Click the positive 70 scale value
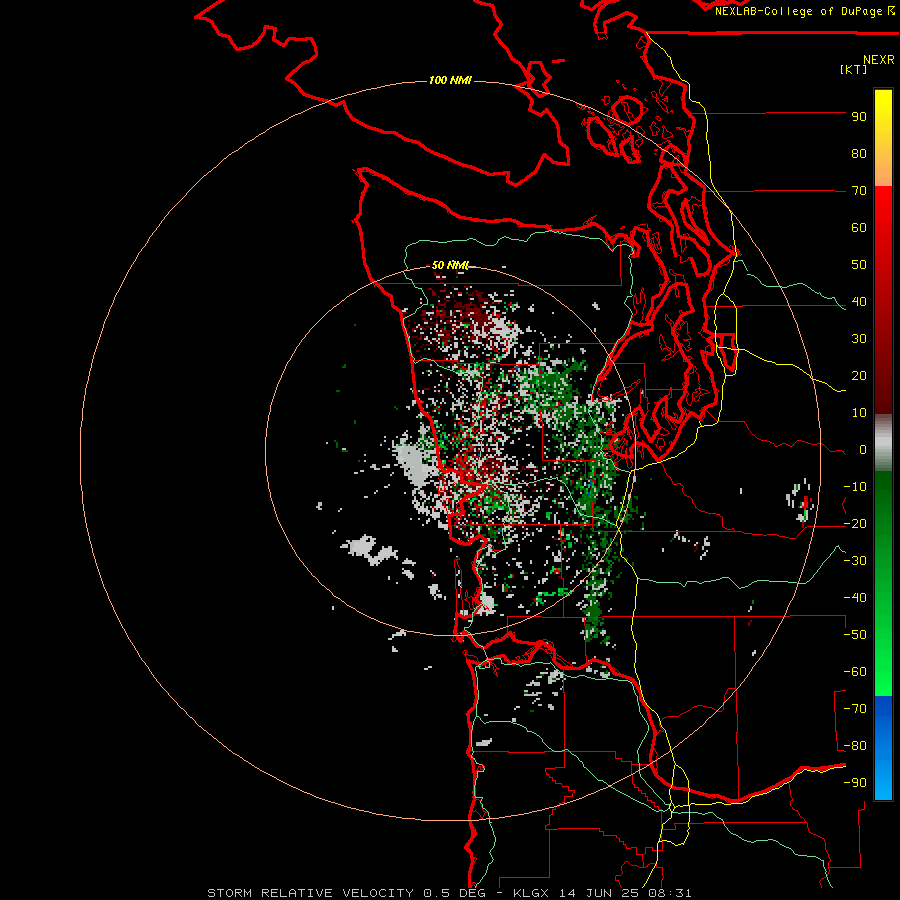Viewport: 900px width, 900px height. point(859,191)
